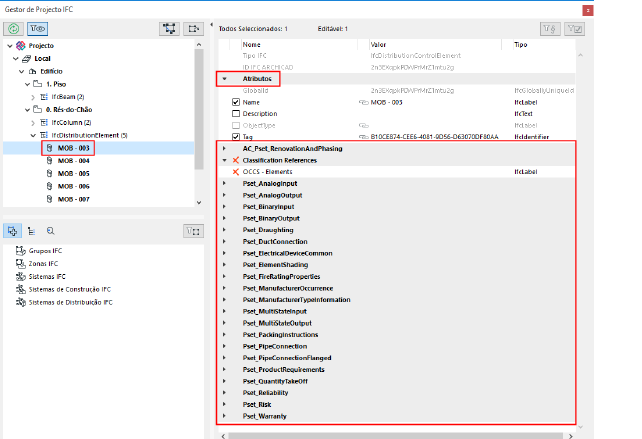Toggle the ObjectType attribute checkbox
Image resolution: width=642 pixels, height=439 pixels.
236,125
